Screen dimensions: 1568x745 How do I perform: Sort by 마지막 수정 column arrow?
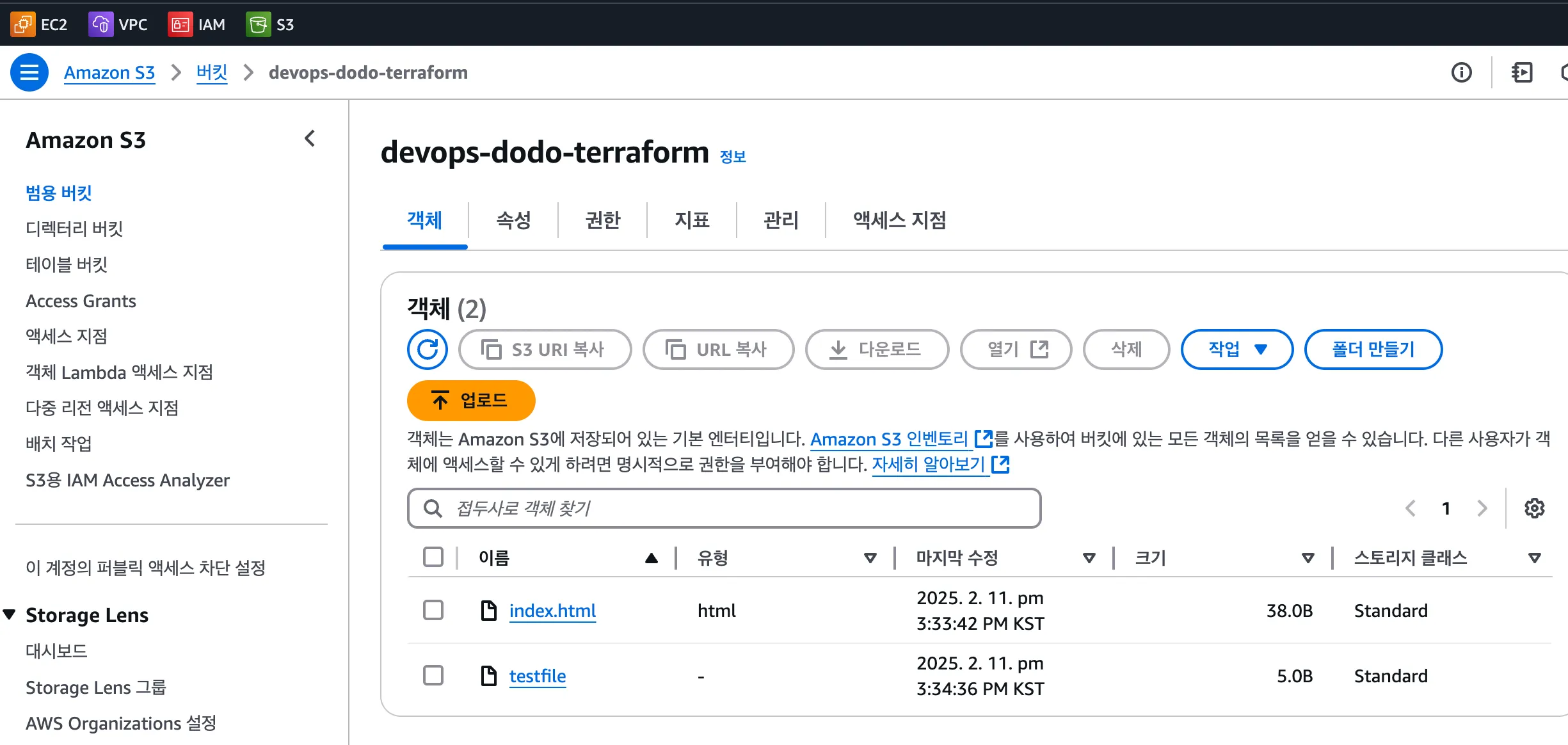(x=1089, y=558)
